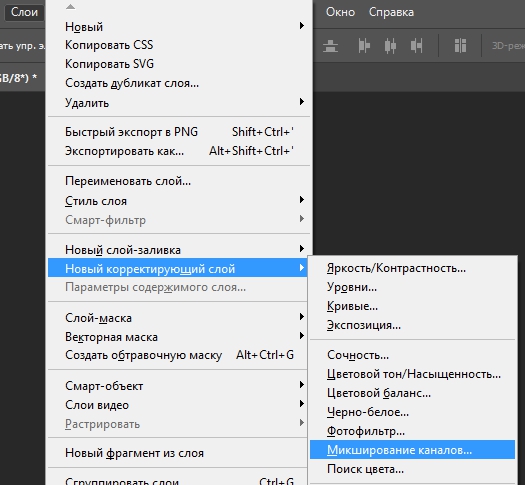Open the Справка menu

coord(391,12)
